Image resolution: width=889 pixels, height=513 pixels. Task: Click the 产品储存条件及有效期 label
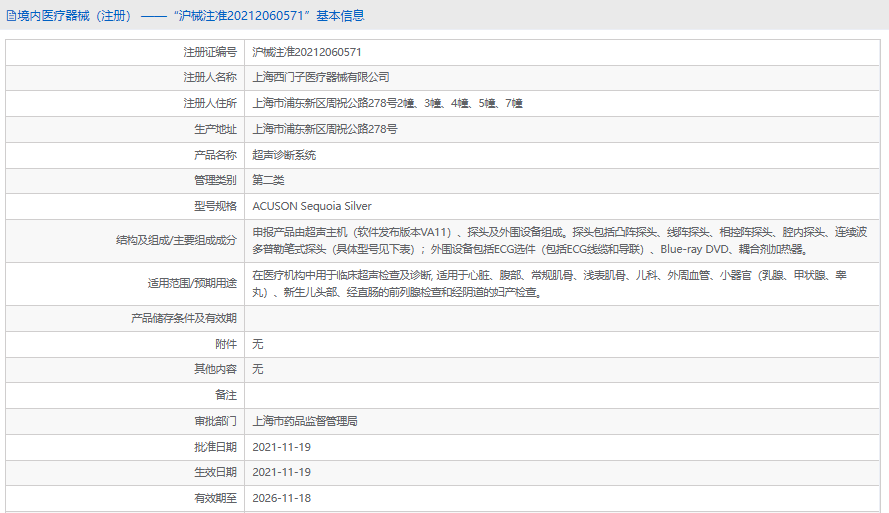[x=184, y=319]
